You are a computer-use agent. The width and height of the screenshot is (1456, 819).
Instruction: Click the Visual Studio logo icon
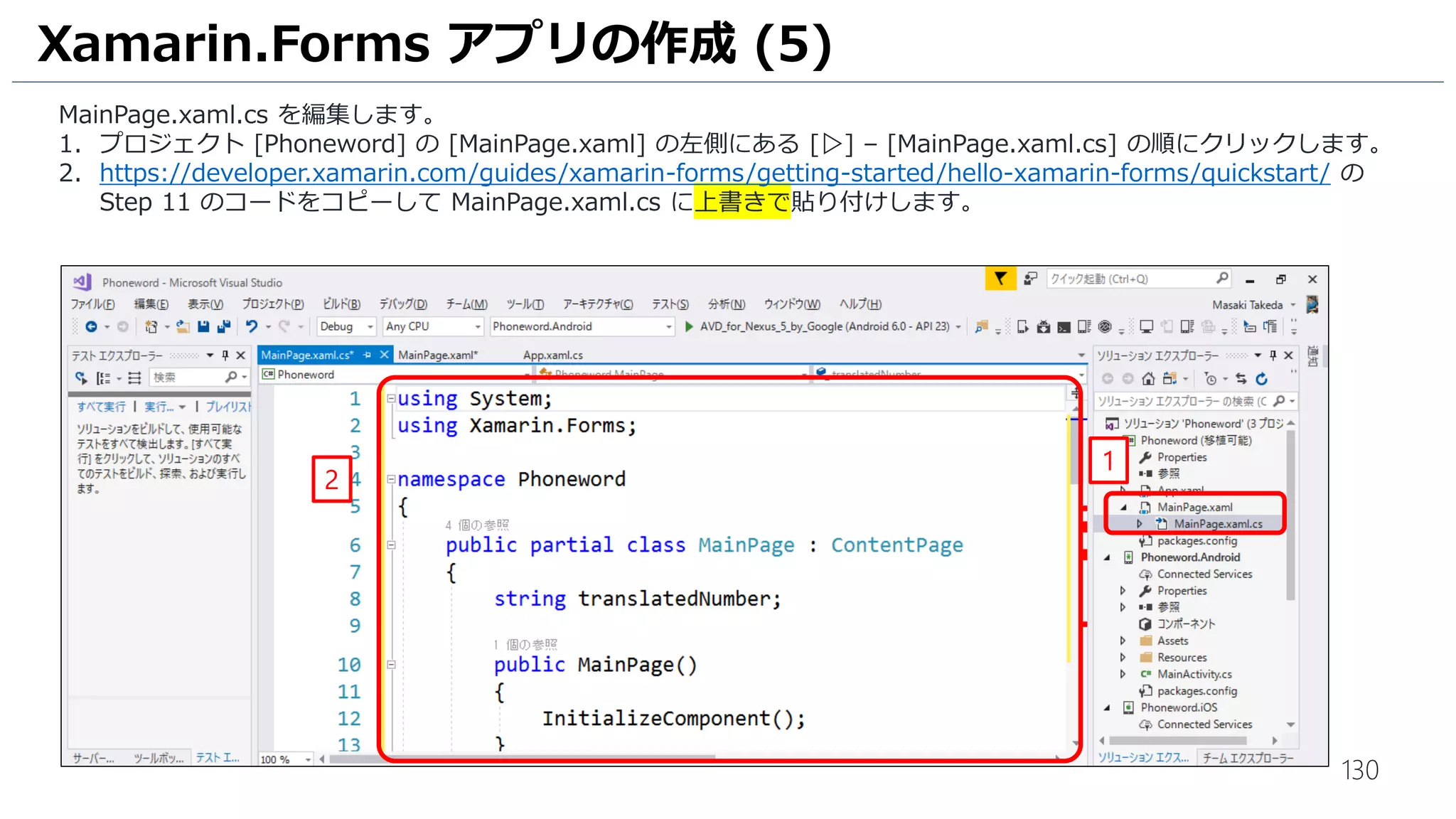coord(82,282)
